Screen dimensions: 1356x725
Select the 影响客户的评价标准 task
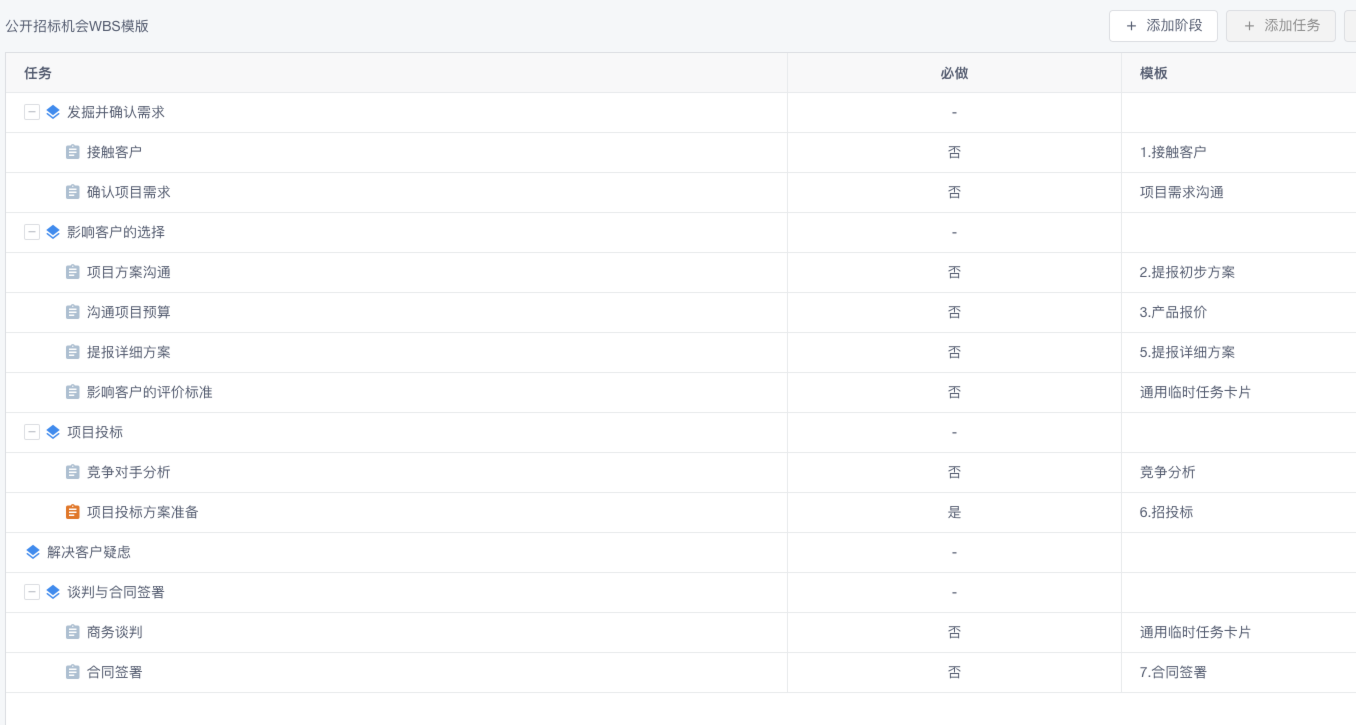(149, 392)
